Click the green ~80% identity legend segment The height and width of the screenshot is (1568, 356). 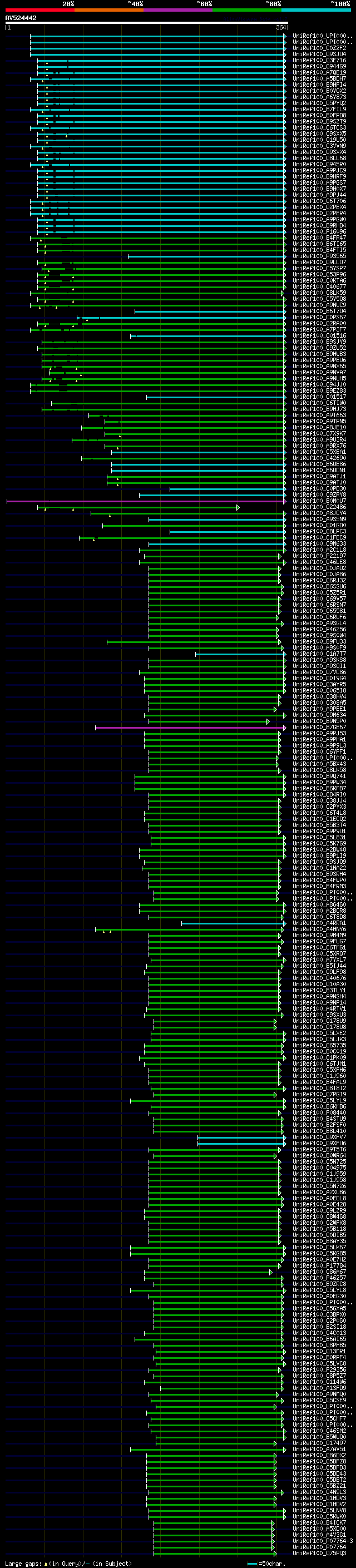[247, 10]
